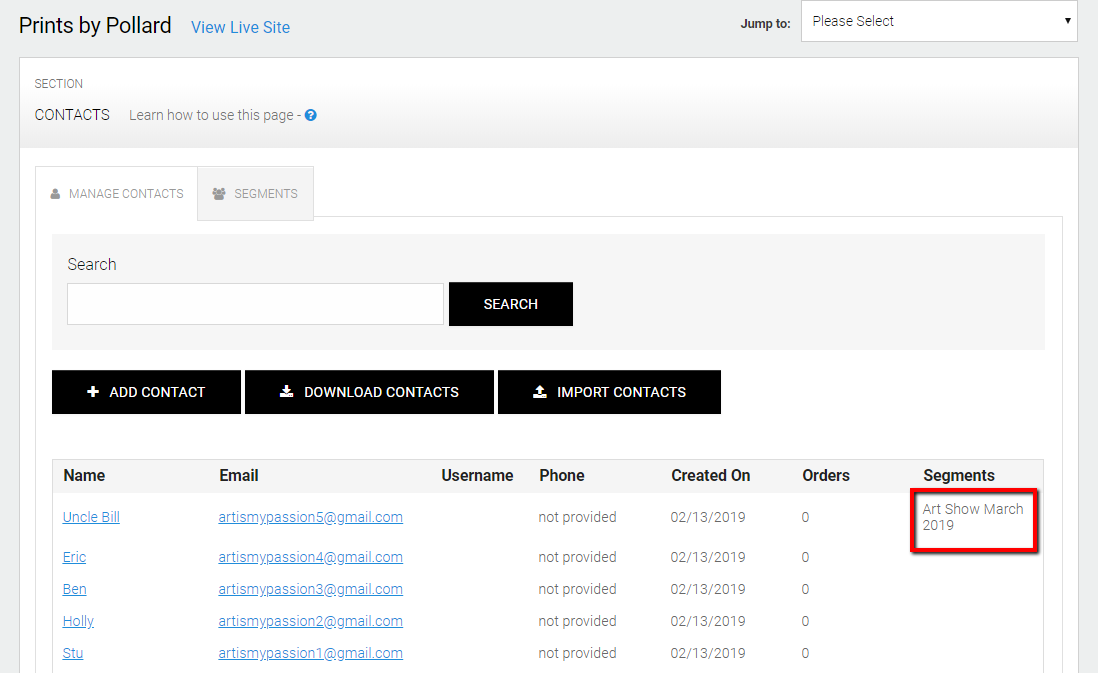The height and width of the screenshot is (673, 1098).
Task: Click the Art Show March 2019 segment
Action: 972,517
